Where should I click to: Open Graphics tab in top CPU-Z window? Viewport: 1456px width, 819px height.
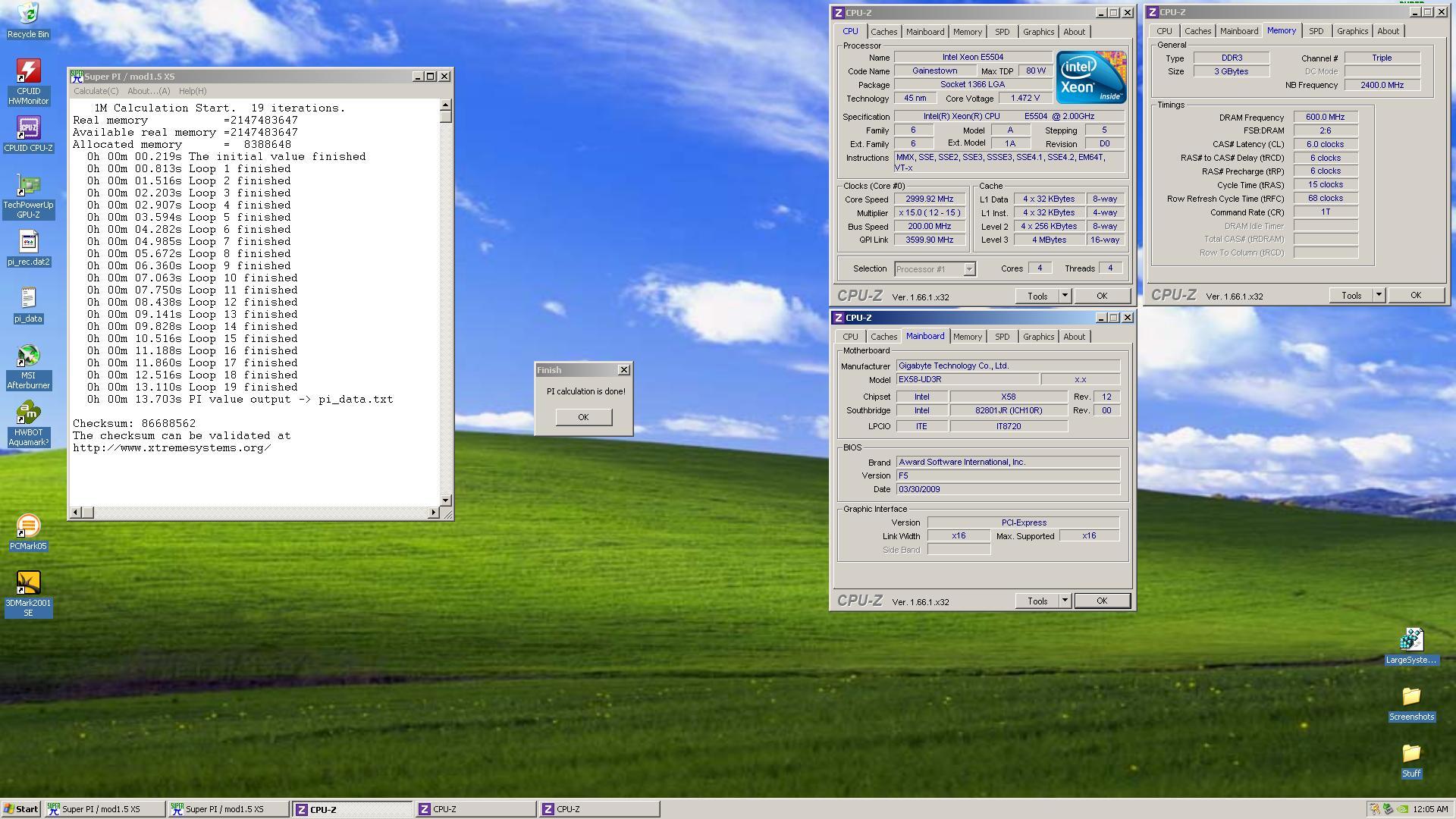(1038, 32)
